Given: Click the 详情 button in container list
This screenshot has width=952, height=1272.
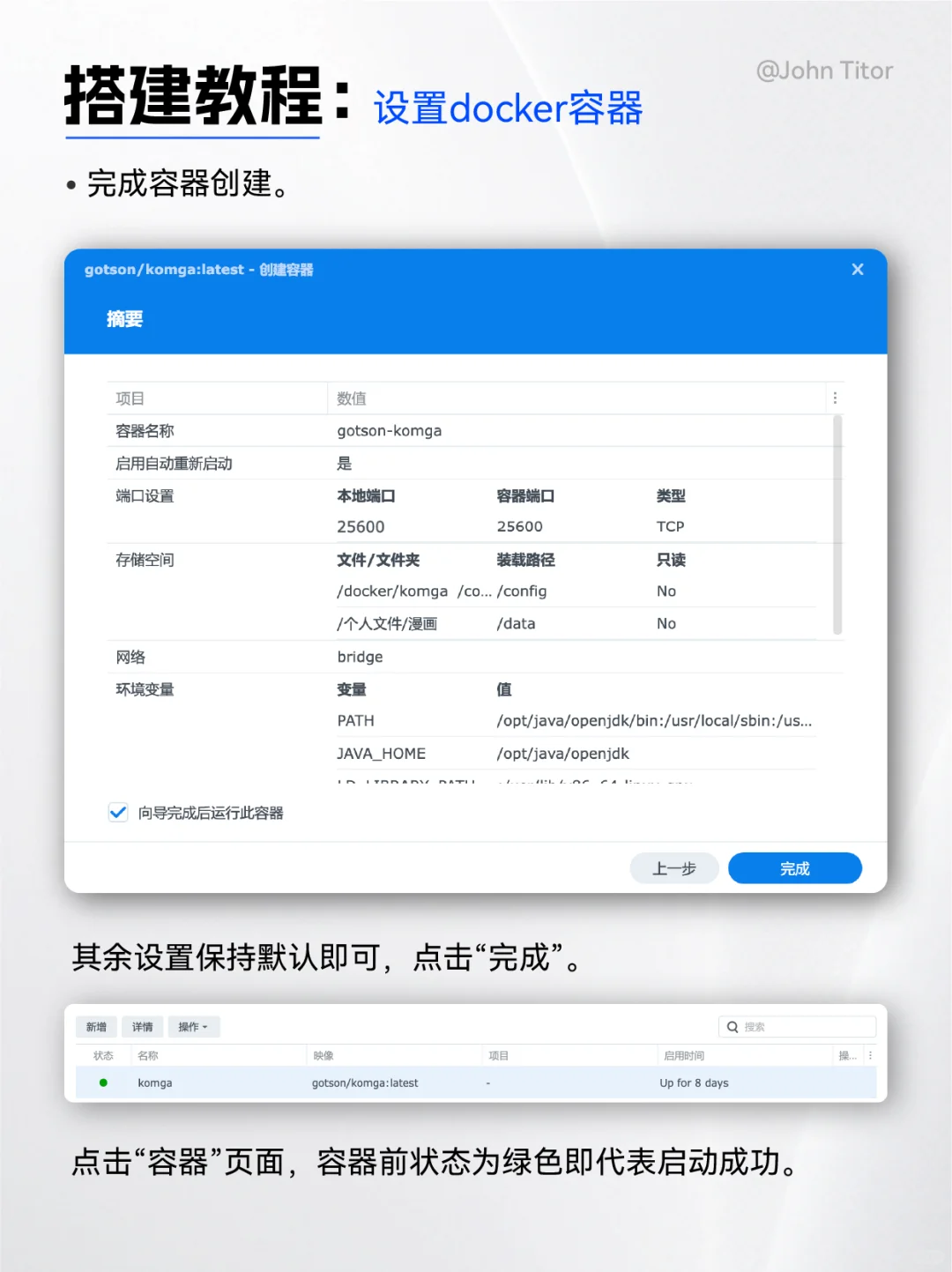Looking at the screenshot, I should (x=142, y=1027).
